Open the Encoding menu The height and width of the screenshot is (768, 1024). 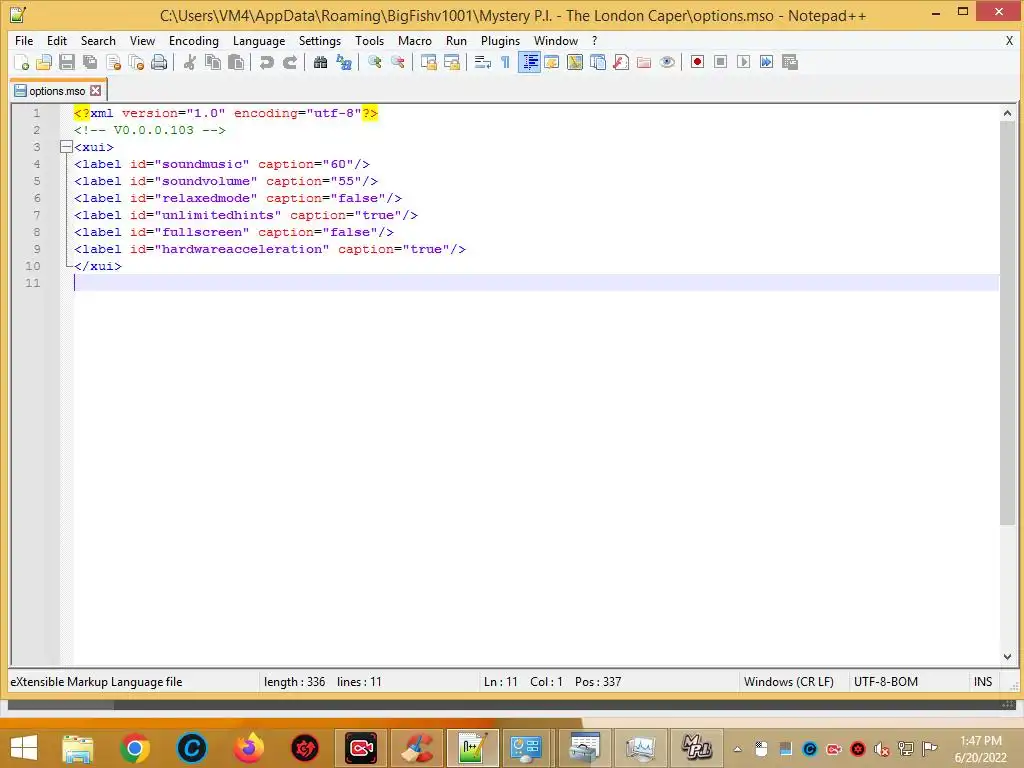click(x=194, y=40)
